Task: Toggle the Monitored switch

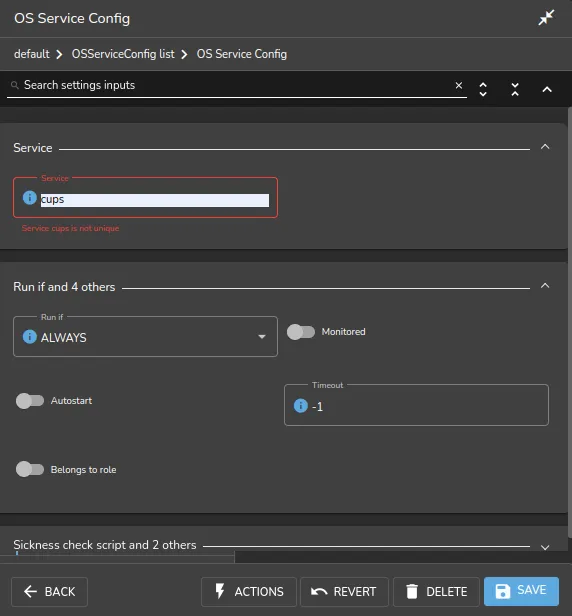Action: click(301, 332)
